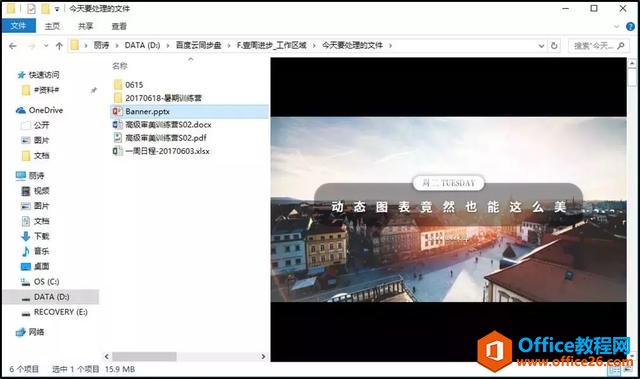Sort files by 名称 column header
This screenshot has width=640, height=379.
[120, 66]
